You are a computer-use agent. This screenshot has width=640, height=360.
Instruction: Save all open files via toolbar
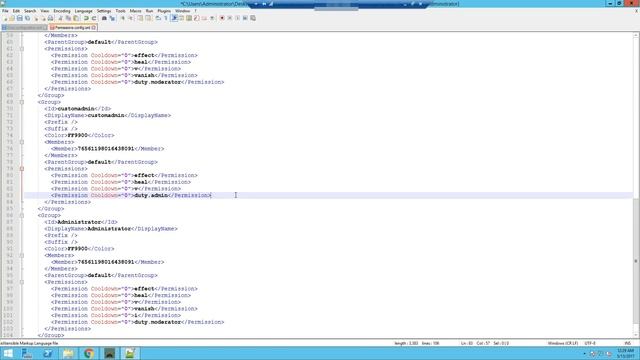27,18
